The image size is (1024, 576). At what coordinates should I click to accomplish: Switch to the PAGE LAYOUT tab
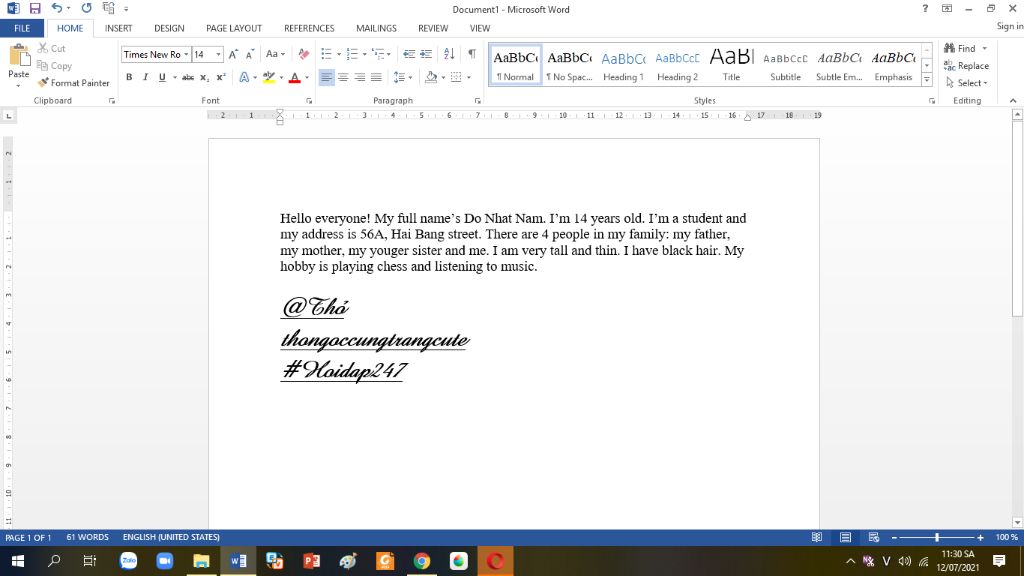(x=234, y=28)
